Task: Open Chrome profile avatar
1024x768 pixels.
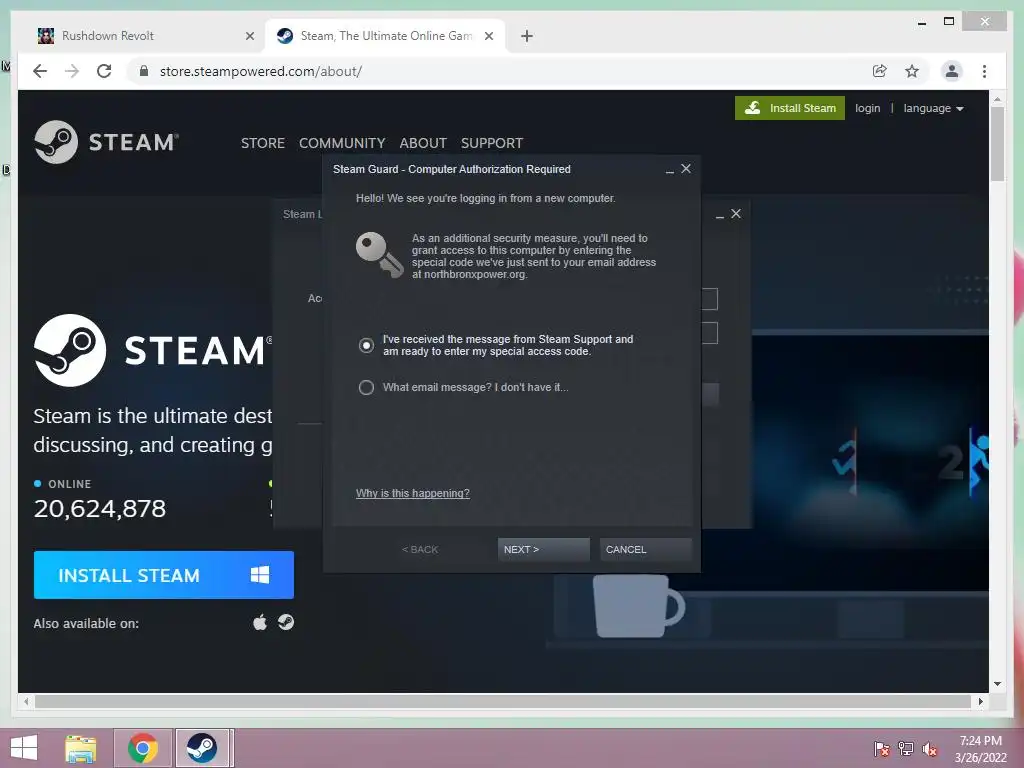Action: (952, 71)
